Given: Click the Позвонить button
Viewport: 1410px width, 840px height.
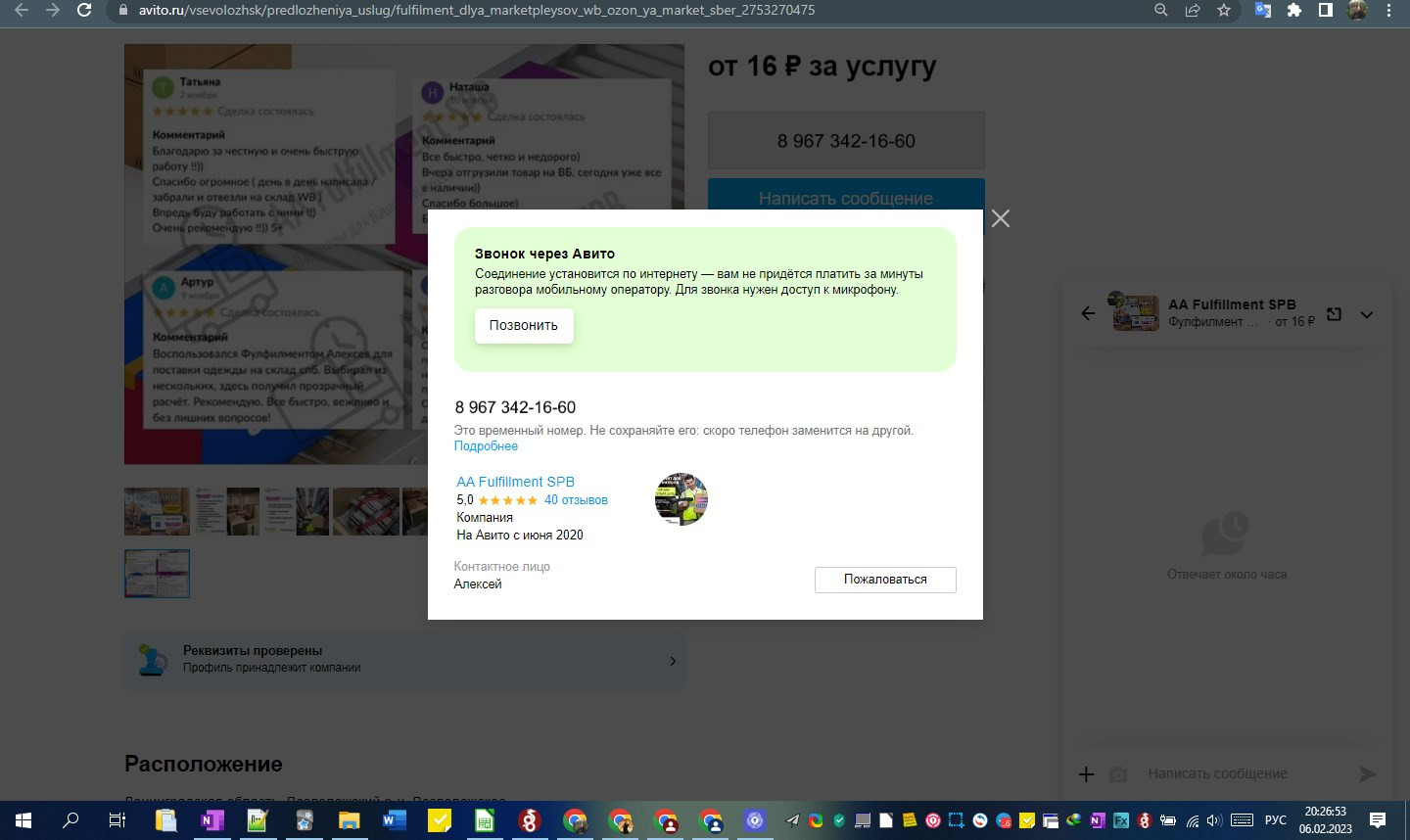Looking at the screenshot, I should (524, 325).
